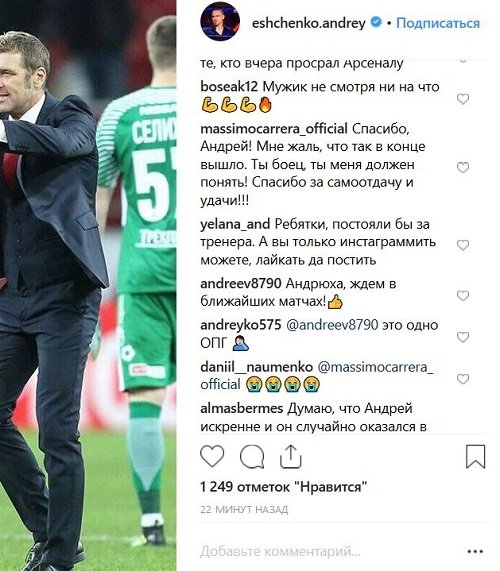Save post with the bookmark icon
Viewport: 500px width, 571px height.
(x=476, y=456)
